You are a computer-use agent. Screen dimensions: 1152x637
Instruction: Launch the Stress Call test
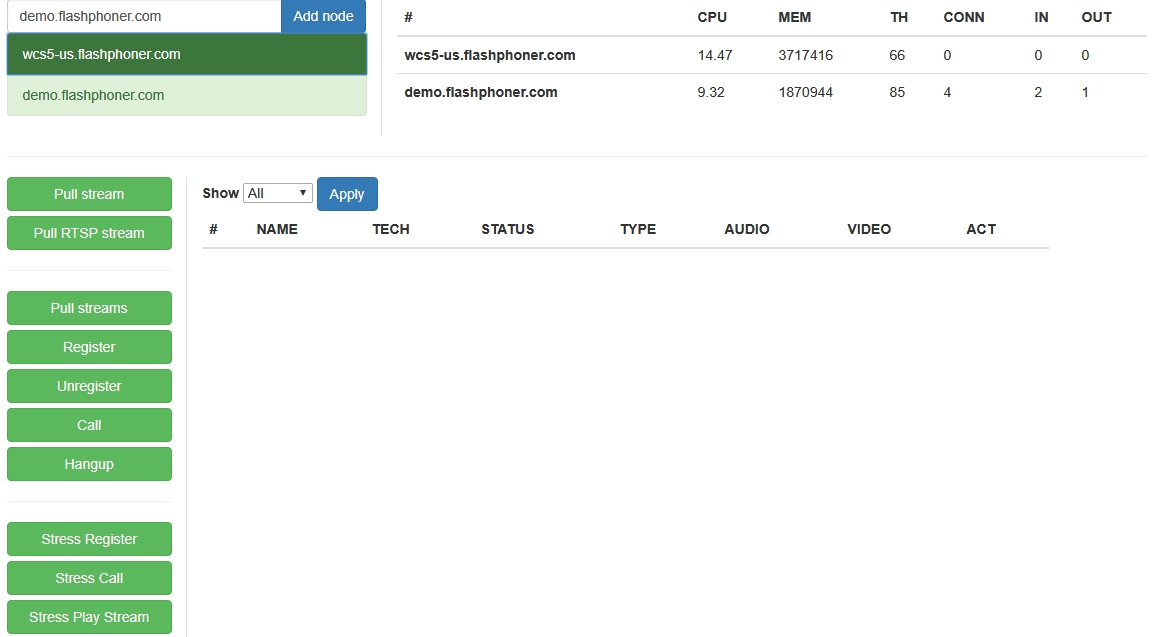point(89,578)
